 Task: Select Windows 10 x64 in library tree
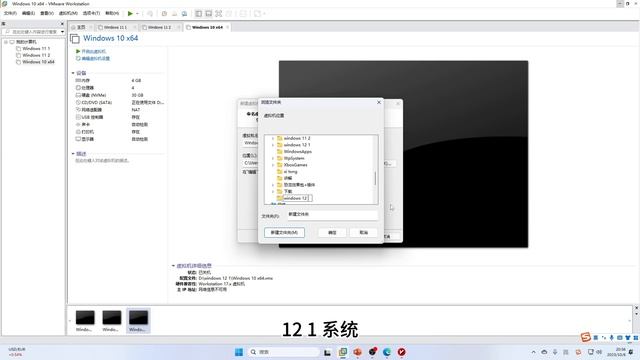35,62
